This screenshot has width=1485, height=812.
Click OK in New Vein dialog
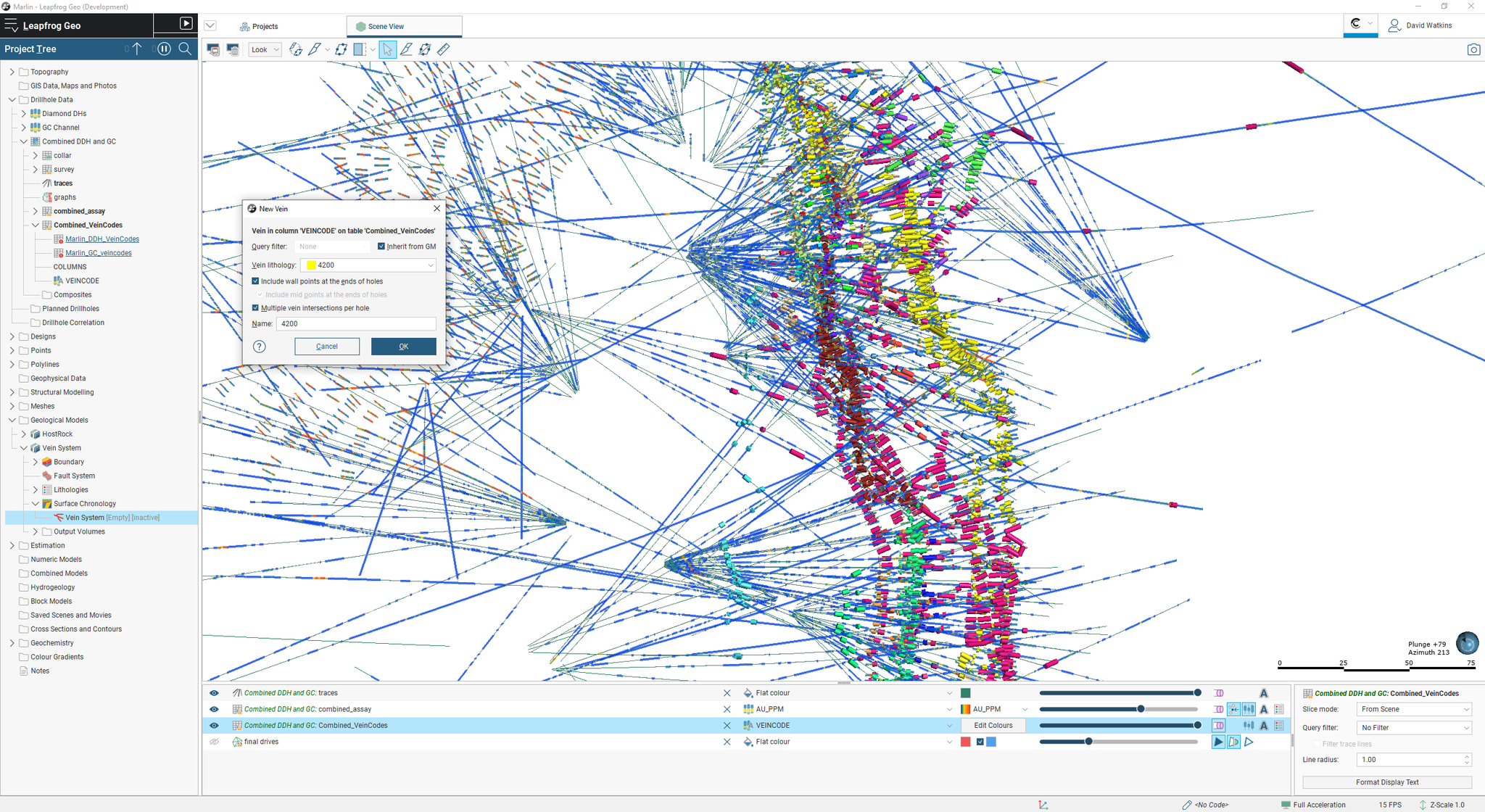coord(404,347)
